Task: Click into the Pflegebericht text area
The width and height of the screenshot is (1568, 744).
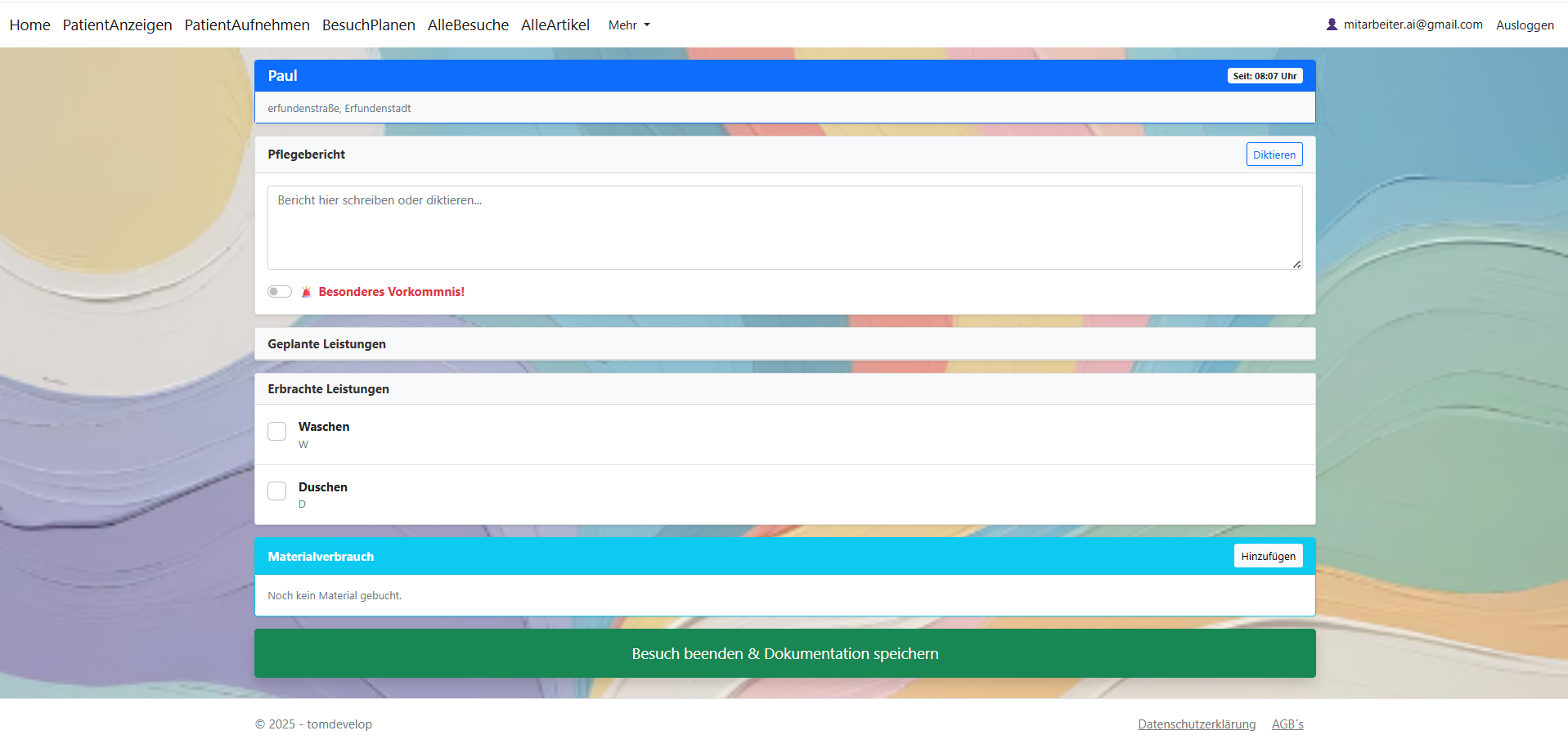Action: coord(784,227)
